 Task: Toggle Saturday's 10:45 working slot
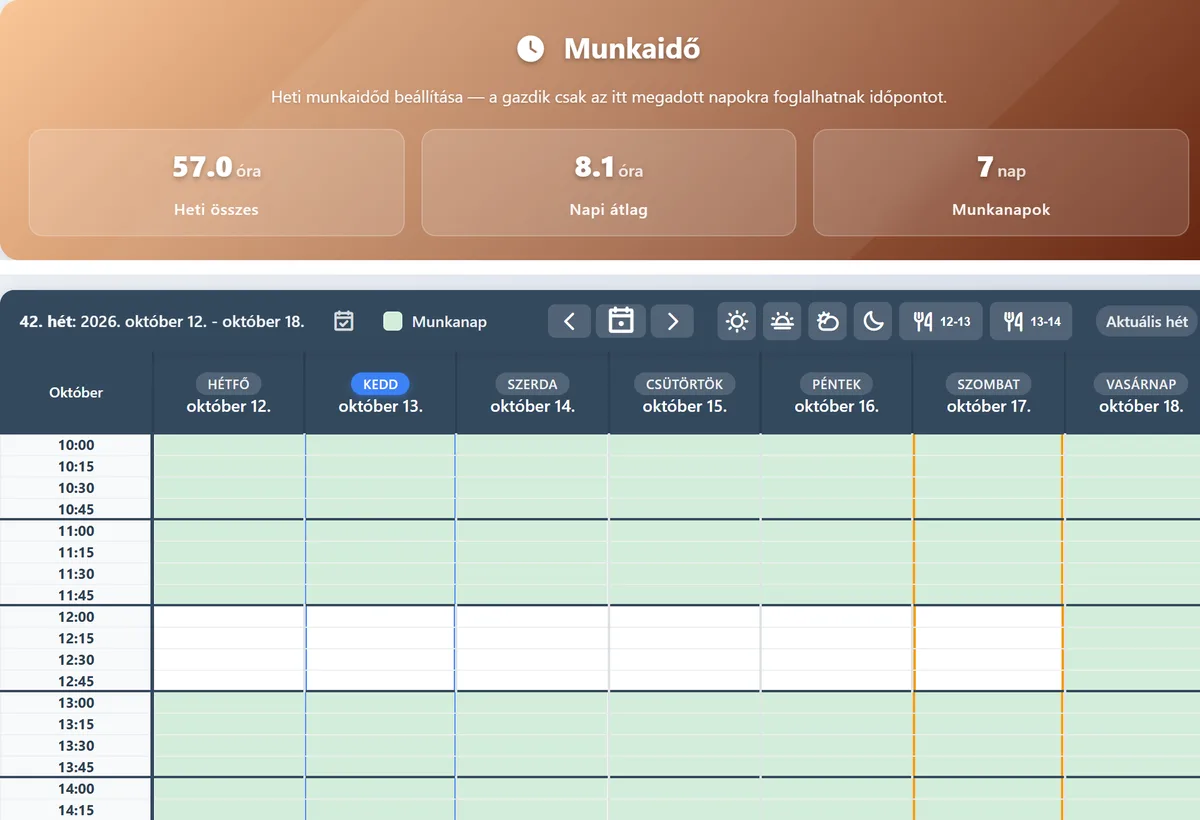pyautogui.click(x=989, y=510)
